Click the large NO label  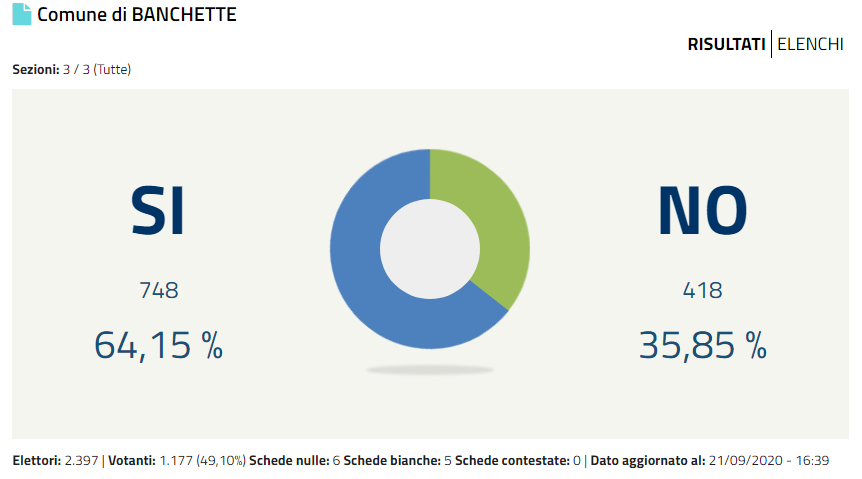click(702, 212)
